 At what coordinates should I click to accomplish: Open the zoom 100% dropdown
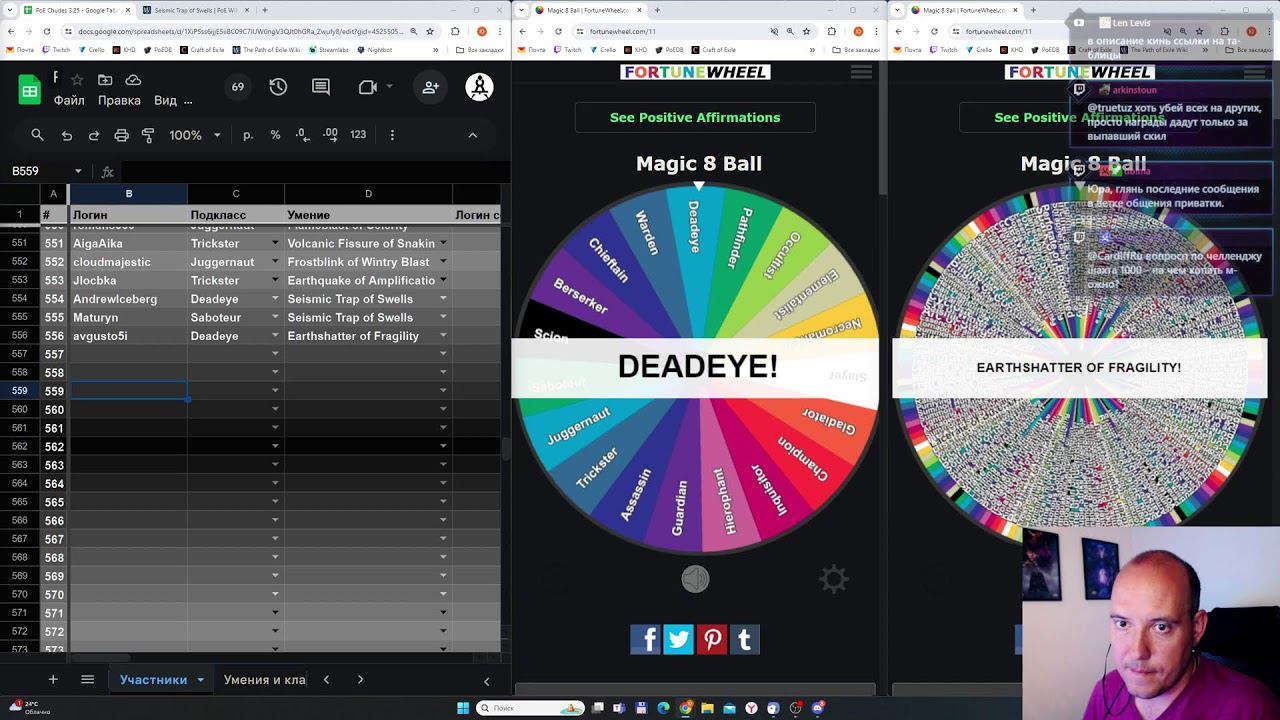[195, 135]
